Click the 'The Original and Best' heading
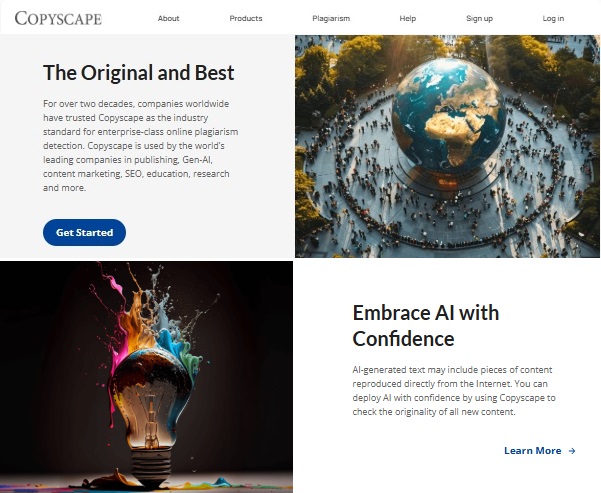 [x=138, y=72]
